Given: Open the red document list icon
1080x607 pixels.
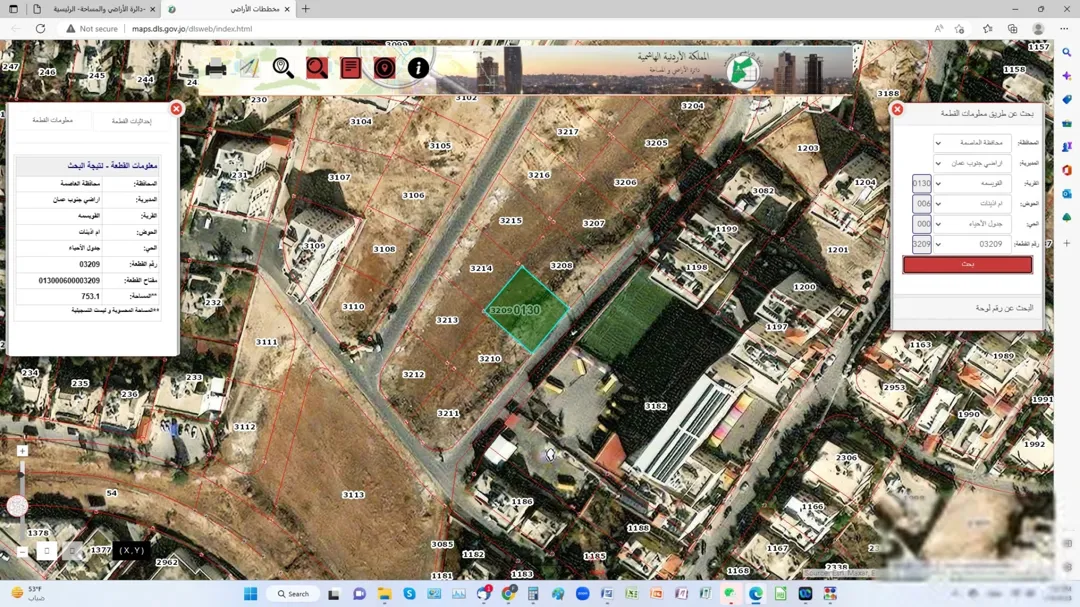Looking at the screenshot, I should [x=351, y=68].
